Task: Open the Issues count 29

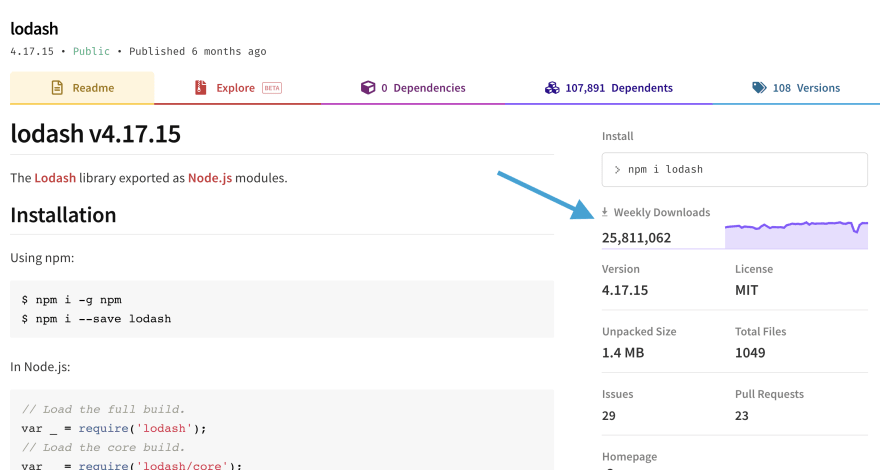Action: click(609, 416)
